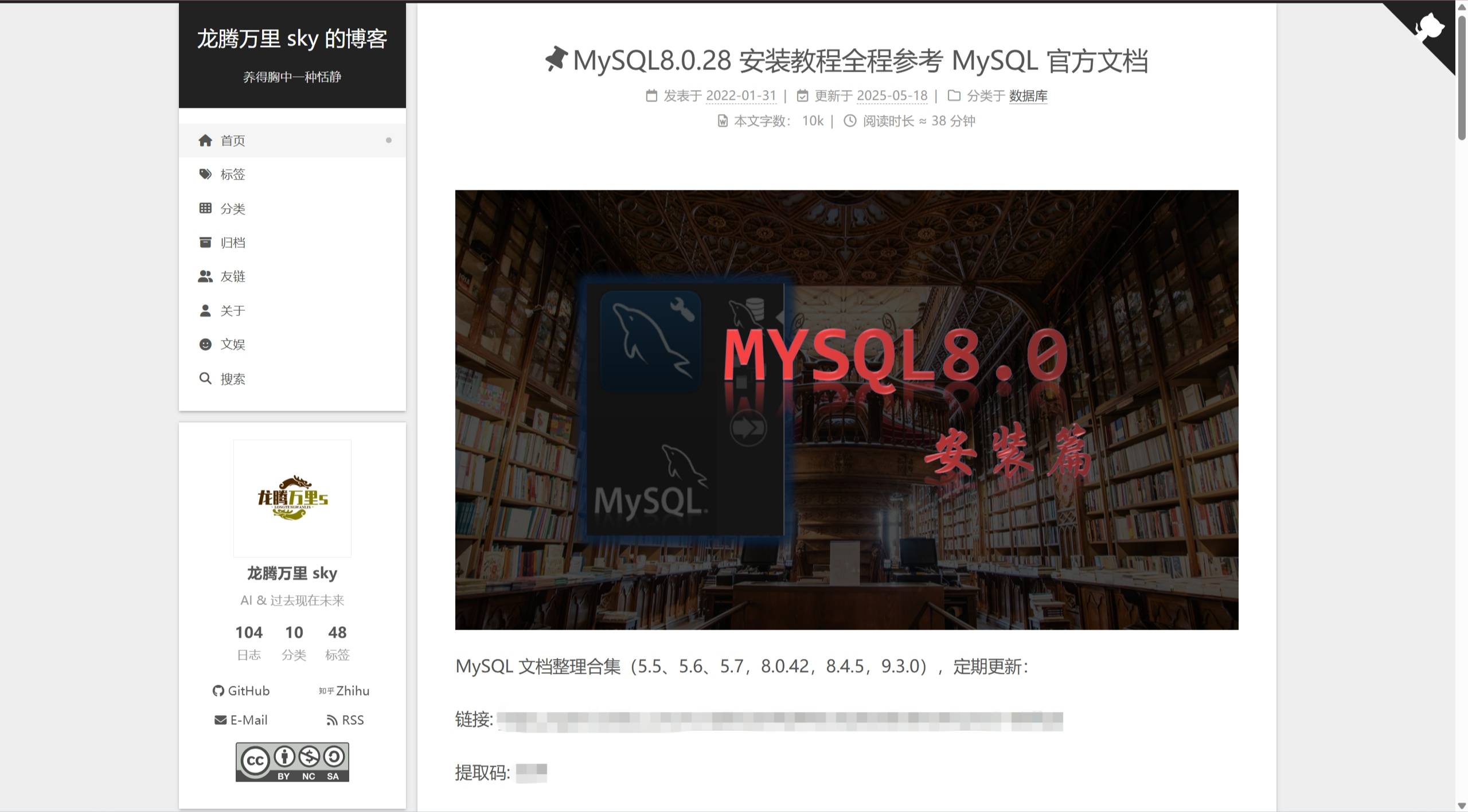This screenshot has width=1468, height=812.
Task: Click the author name 龙腾万里 sky
Action: coord(292,573)
